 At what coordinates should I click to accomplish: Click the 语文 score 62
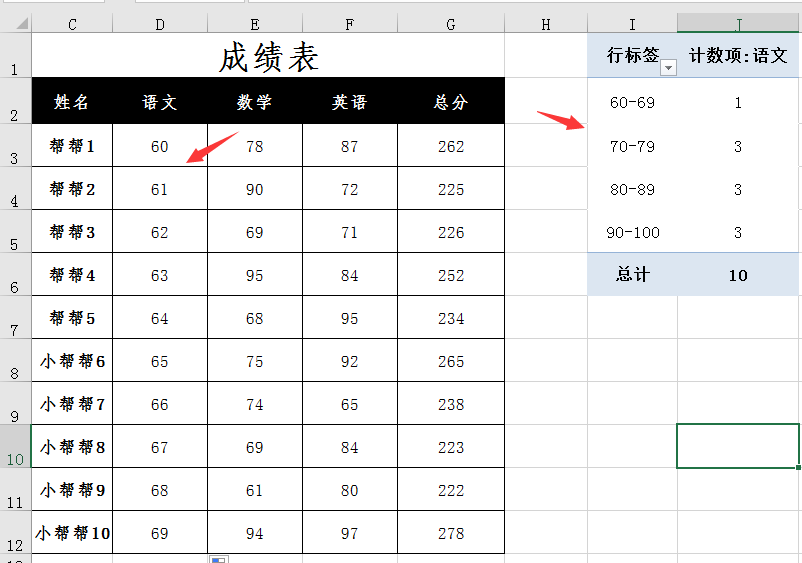pyautogui.click(x=160, y=232)
